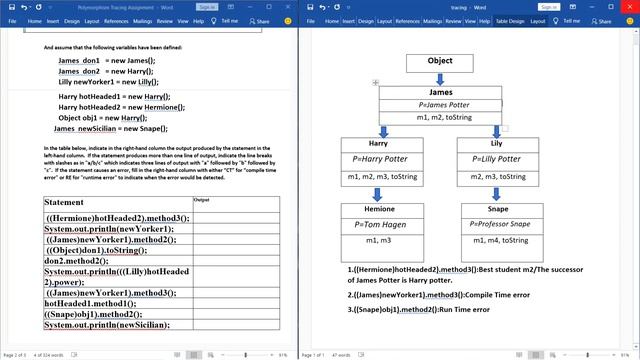Screen dimensions: 640x360
Task: Open proofing check icon in tracing status bar
Action: point(361,355)
